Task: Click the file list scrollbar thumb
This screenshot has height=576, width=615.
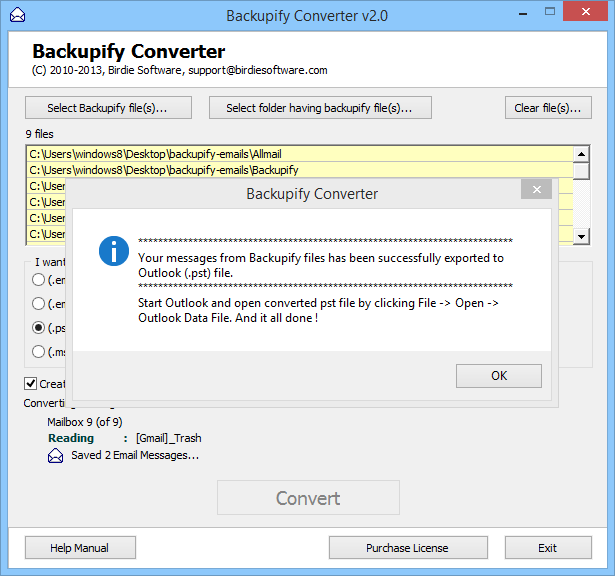Action: pyautogui.click(x=581, y=170)
